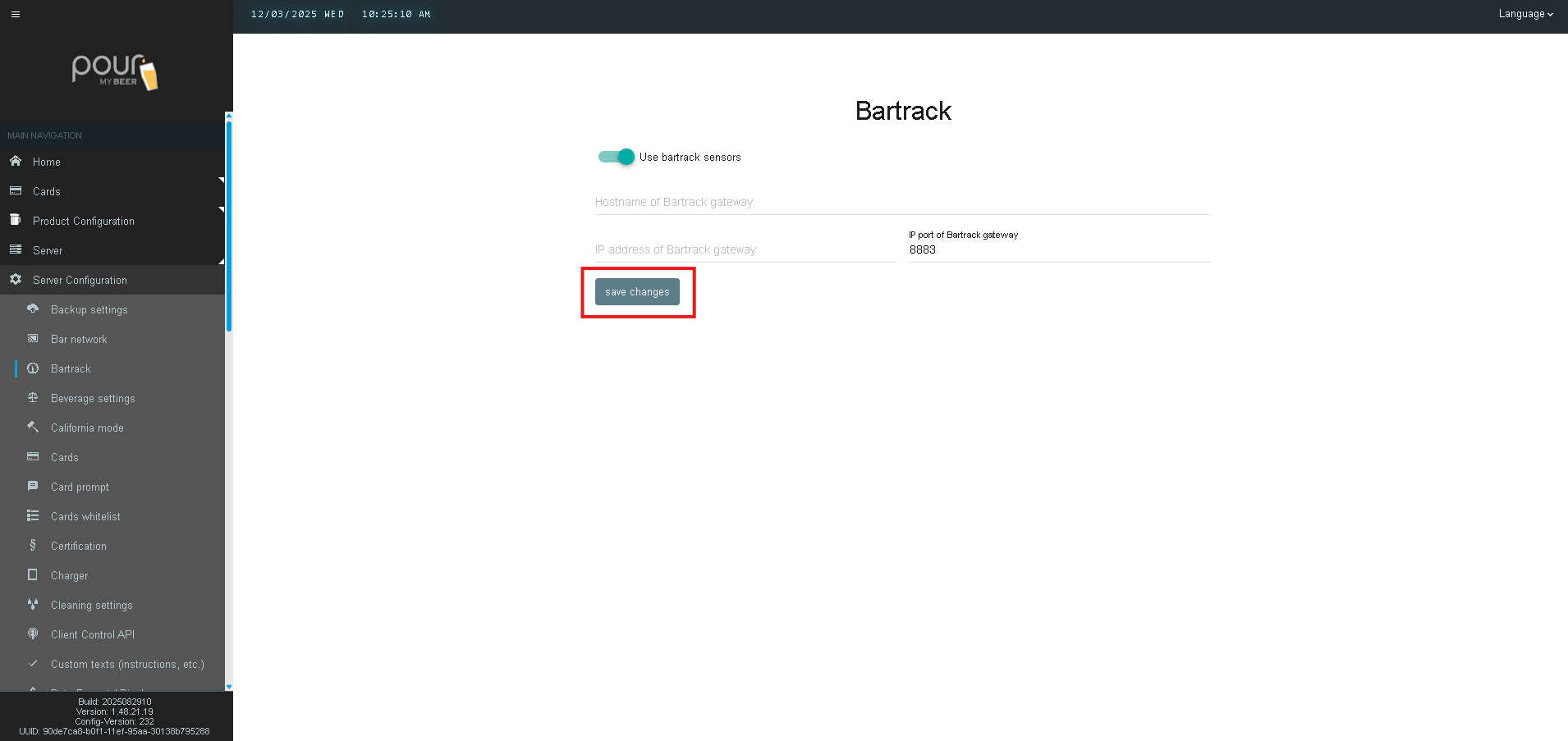Image resolution: width=1568 pixels, height=741 pixels.
Task: Click the hamburger menu icon
Action: pyautogui.click(x=15, y=14)
